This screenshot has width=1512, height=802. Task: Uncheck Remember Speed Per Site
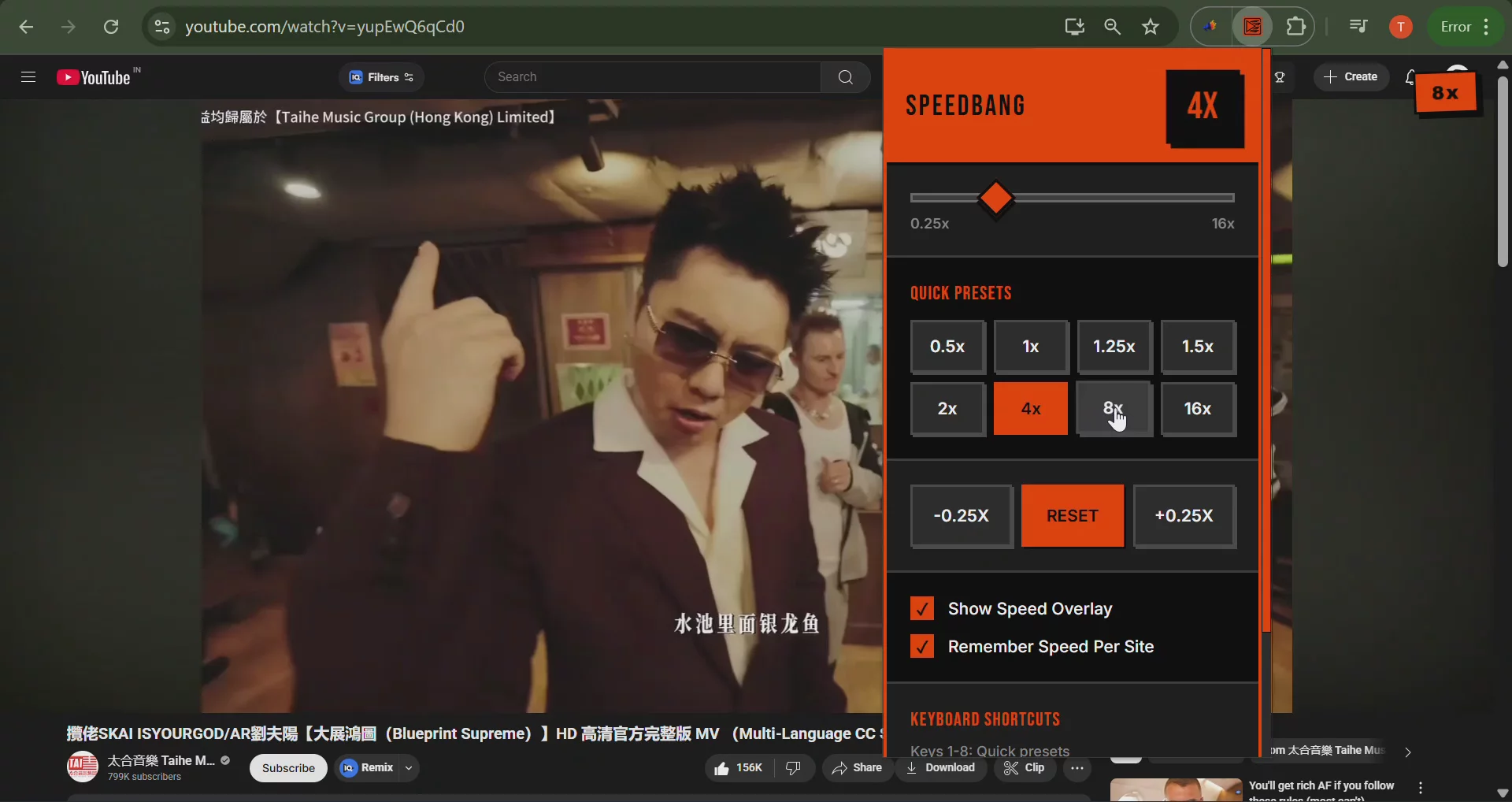[921, 646]
